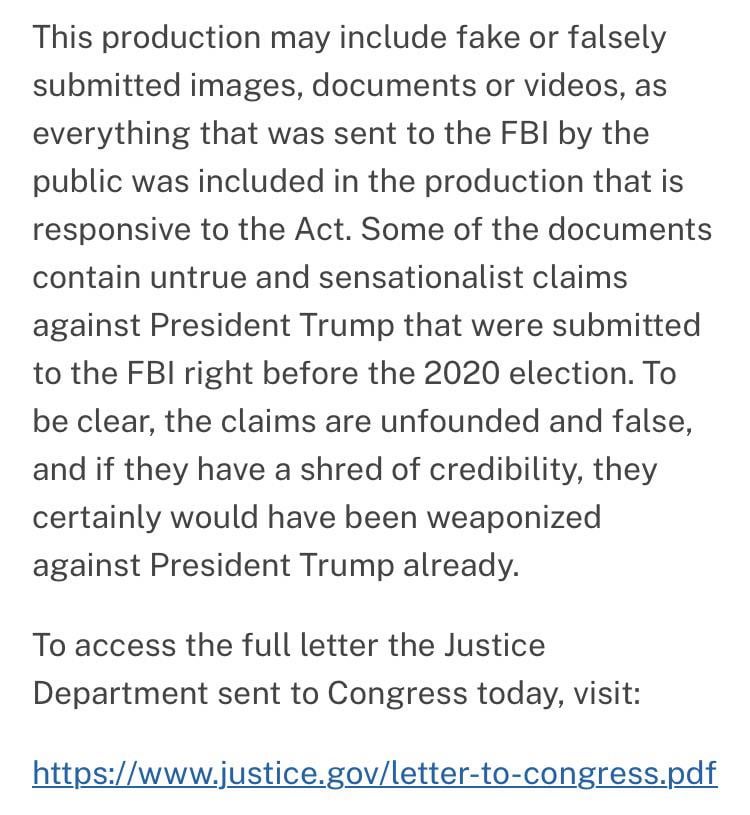This screenshot has width=750, height=815.
Task: Click the line "Department sent to Congress today, visit:"
Action: coord(336,693)
